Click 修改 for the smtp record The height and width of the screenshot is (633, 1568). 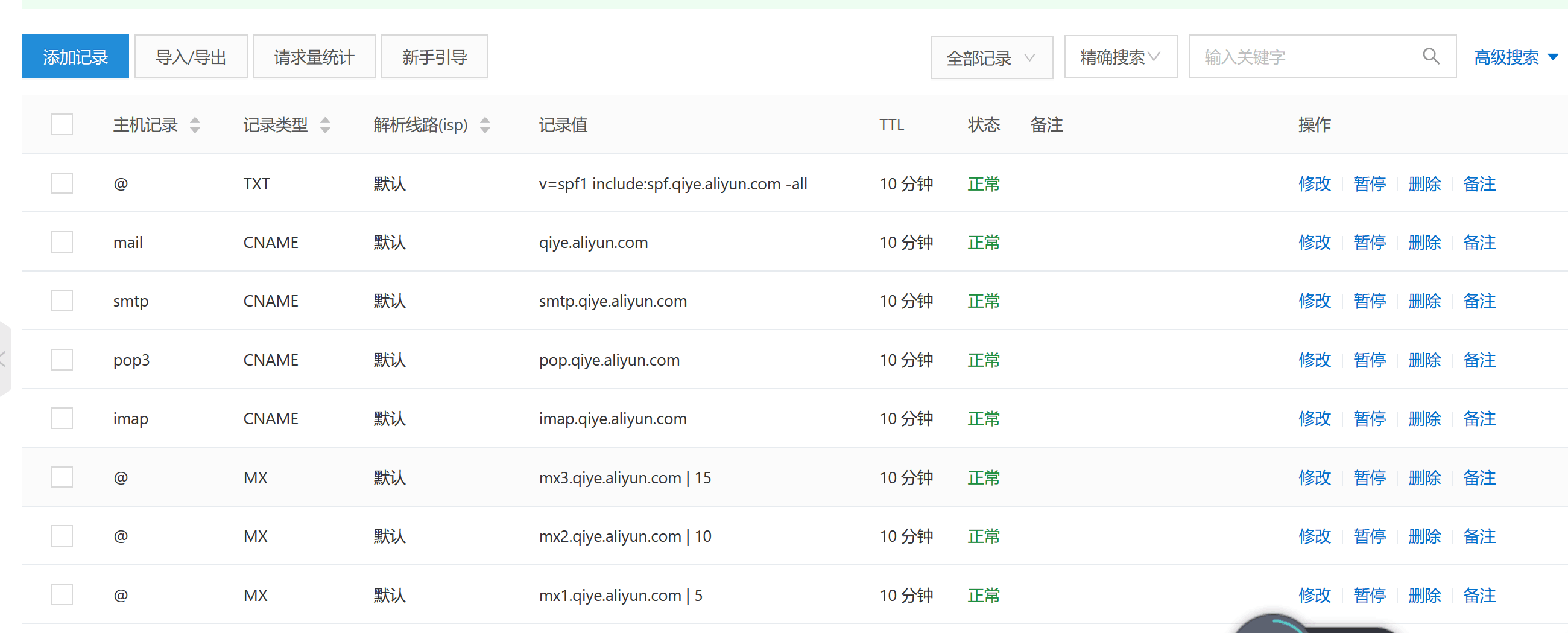tap(1315, 301)
